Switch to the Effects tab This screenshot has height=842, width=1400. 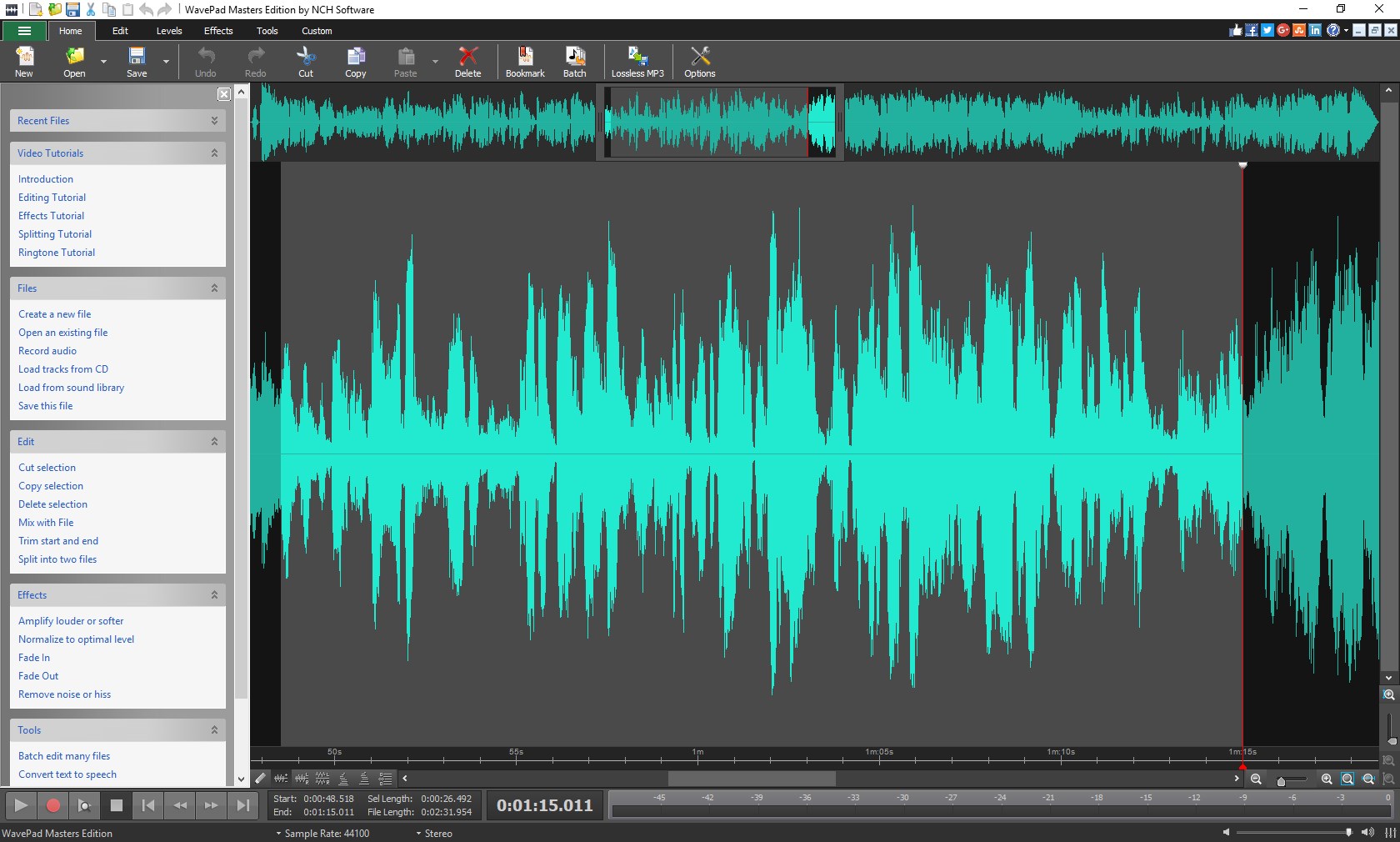217,31
